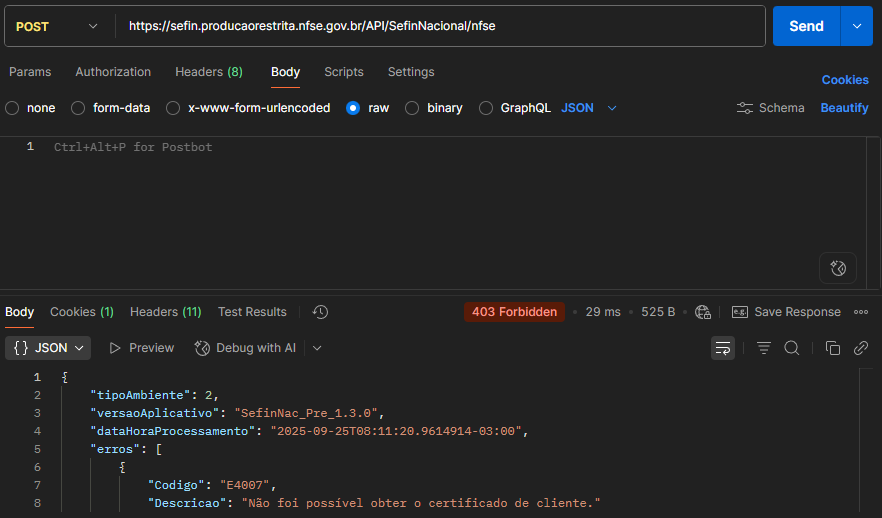Click the filter response icon
Viewport: 882px width, 518px height.
tap(764, 348)
